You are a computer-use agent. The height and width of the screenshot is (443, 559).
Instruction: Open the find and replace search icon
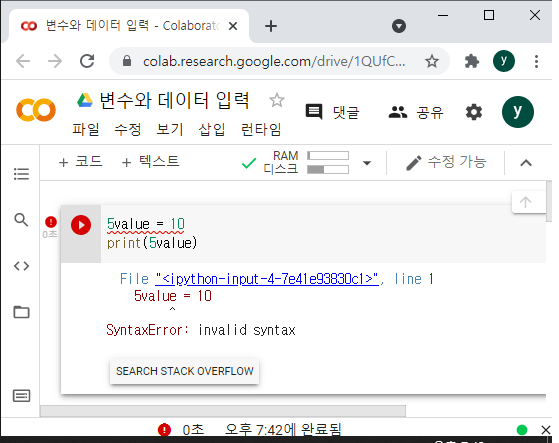point(21,220)
